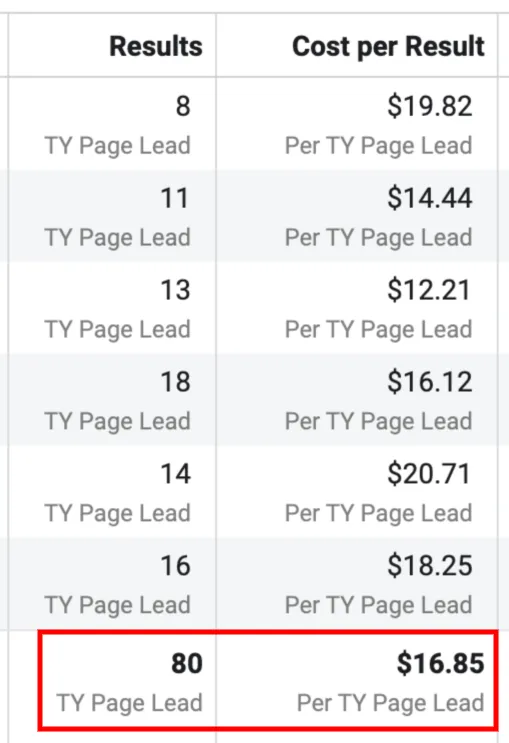The image size is (509, 743).
Task: Click Per TY Page Lead label under $16.85
Action: coord(391,703)
